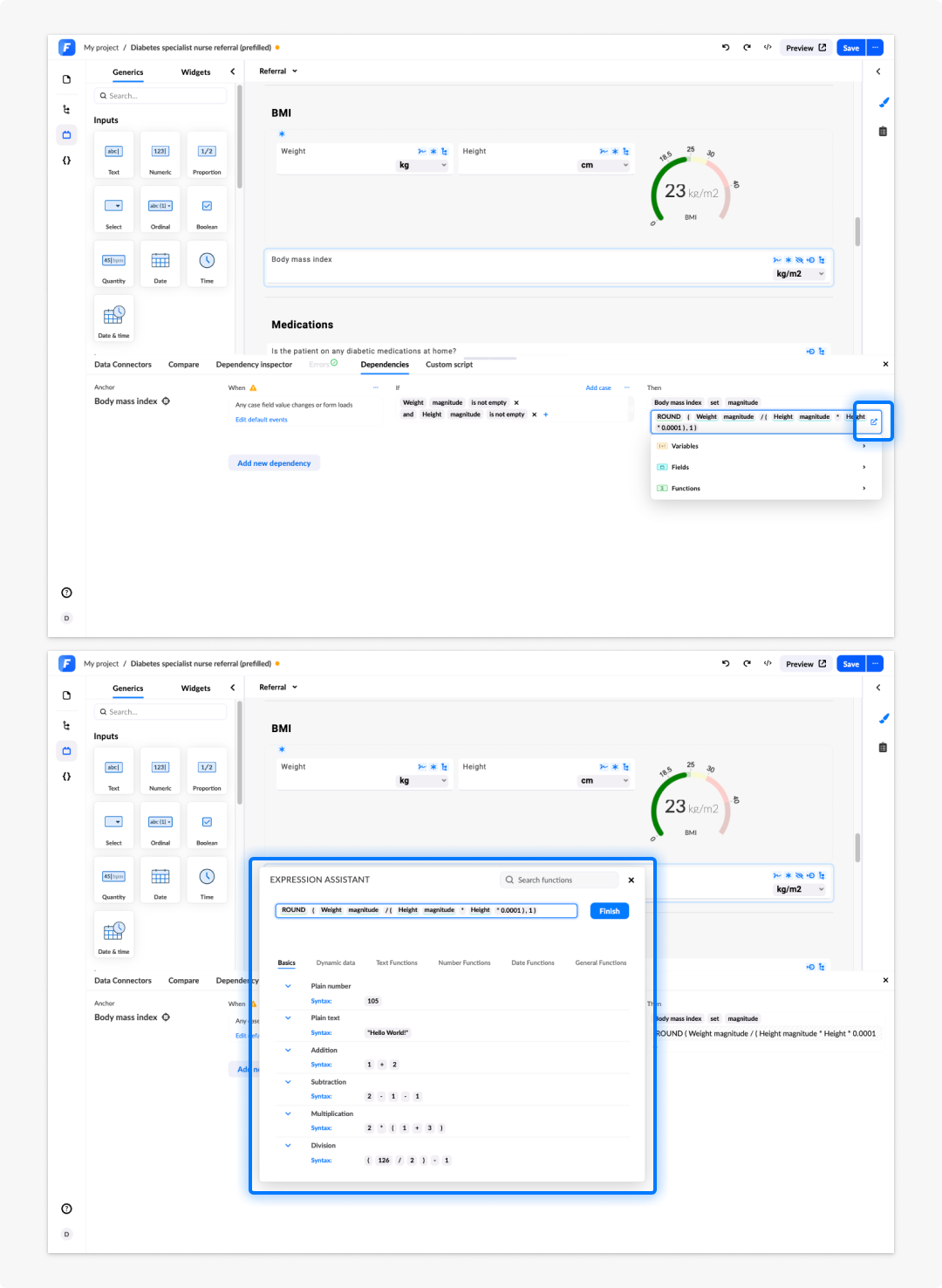This screenshot has height=1288, width=942.
Task: Click the Add case link
Action: coord(598,387)
